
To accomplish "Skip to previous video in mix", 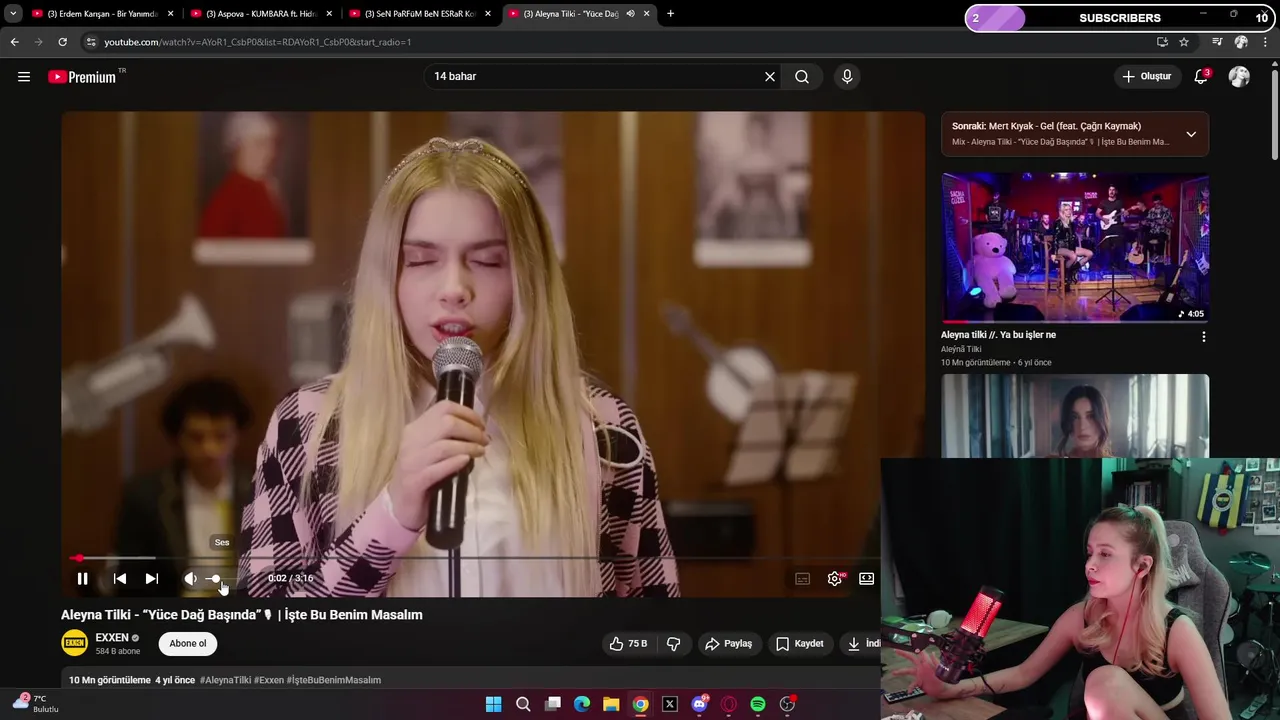I will [120, 579].
